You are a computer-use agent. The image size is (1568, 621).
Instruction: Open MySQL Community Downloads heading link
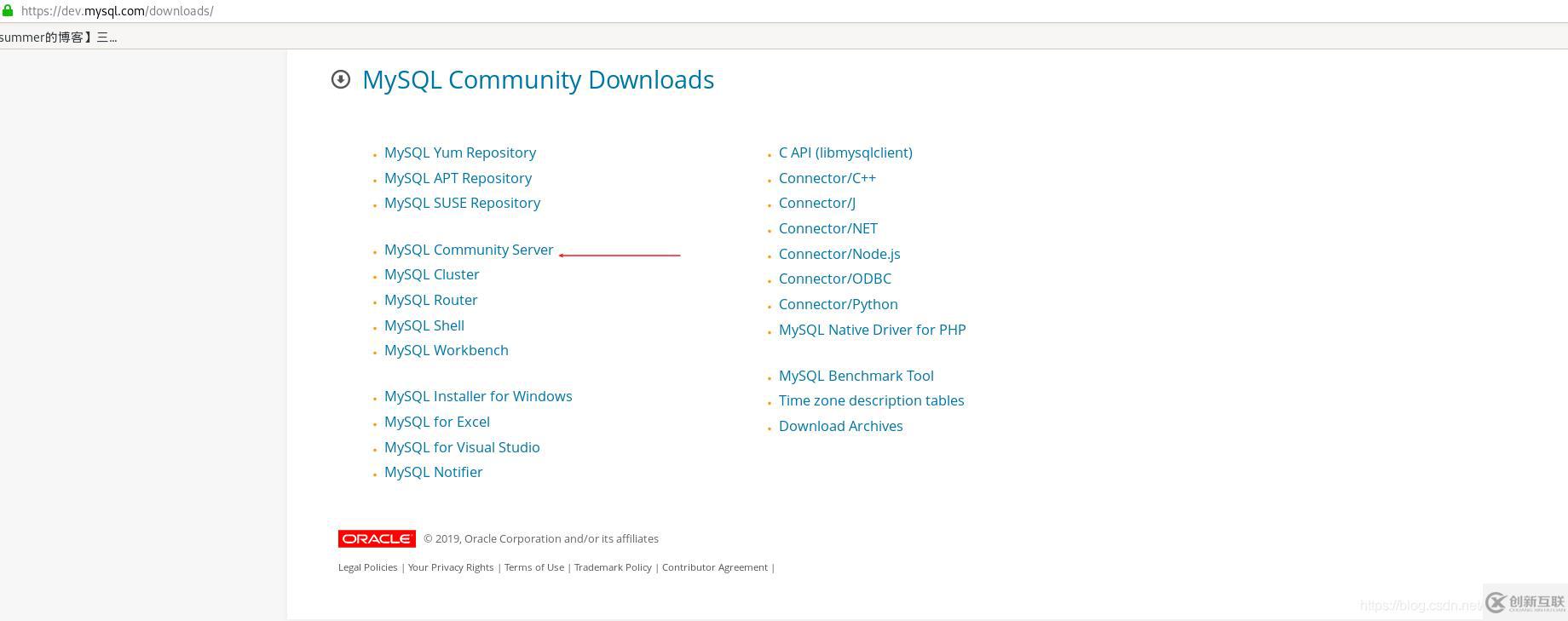[539, 79]
